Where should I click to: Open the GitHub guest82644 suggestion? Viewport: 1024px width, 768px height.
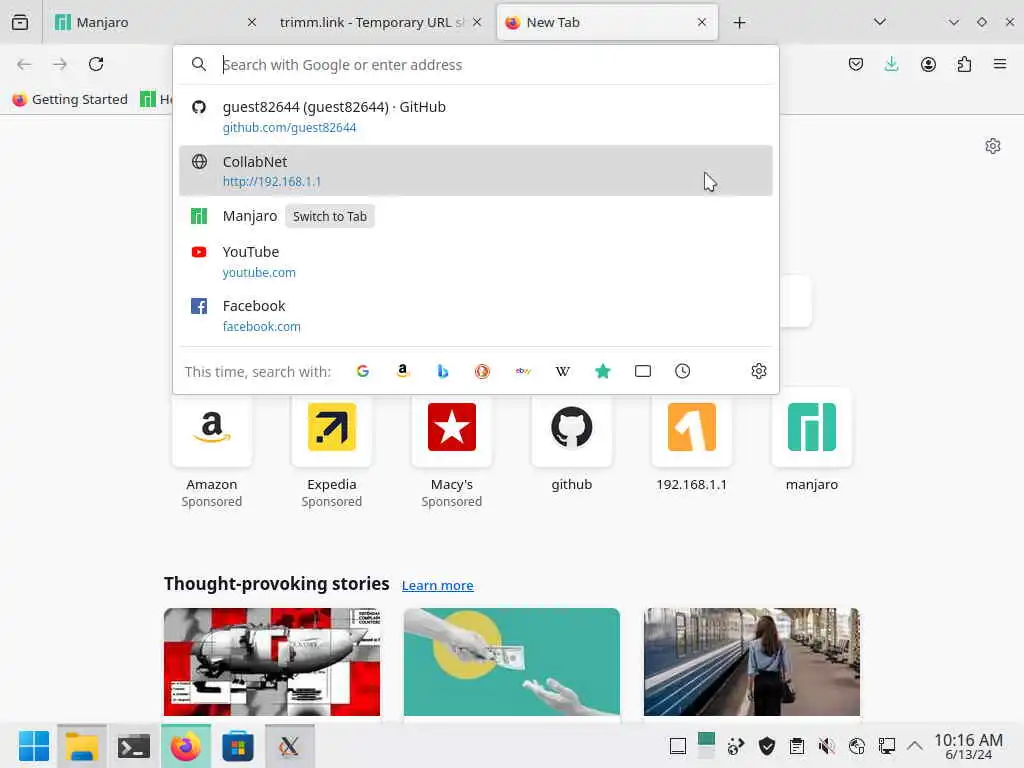[x=475, y=116]
